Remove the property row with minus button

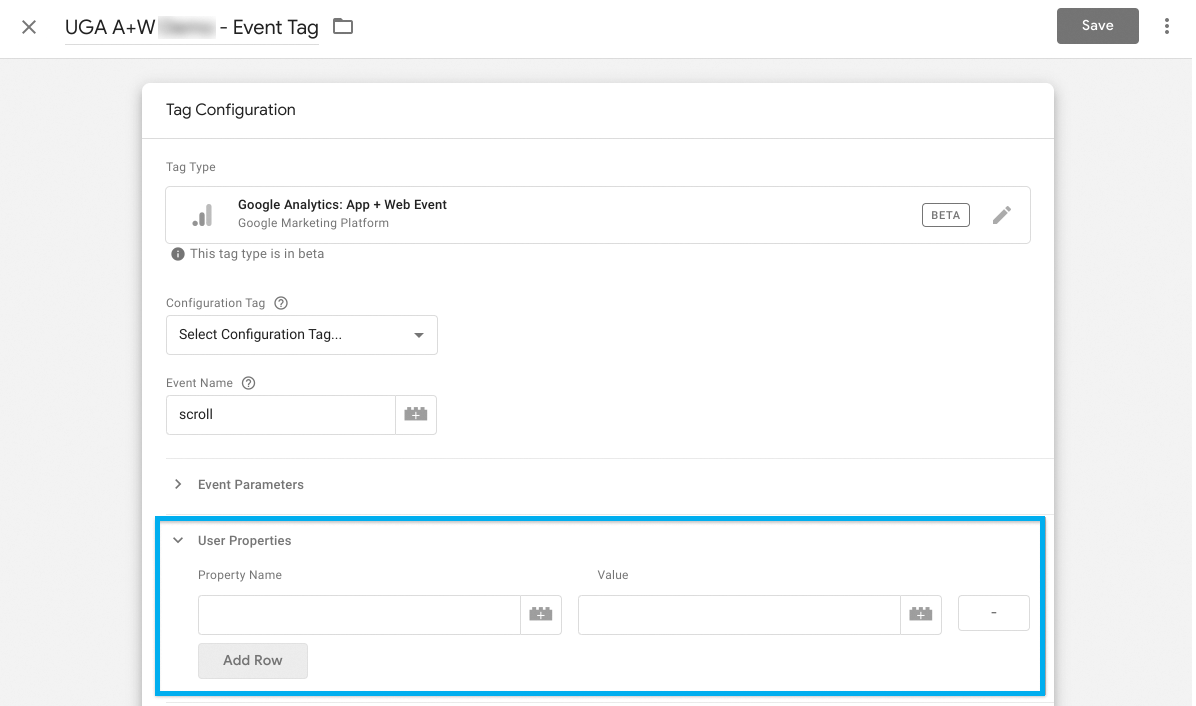tap(993, 614)
